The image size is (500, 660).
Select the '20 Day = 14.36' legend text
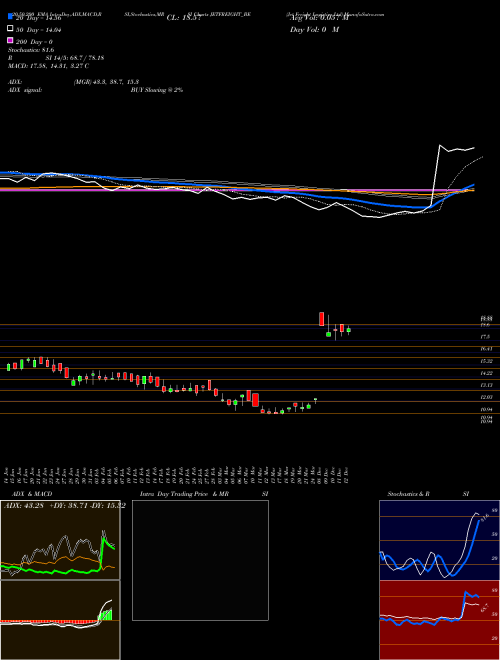pyautogui.click(x=39, y=18)
